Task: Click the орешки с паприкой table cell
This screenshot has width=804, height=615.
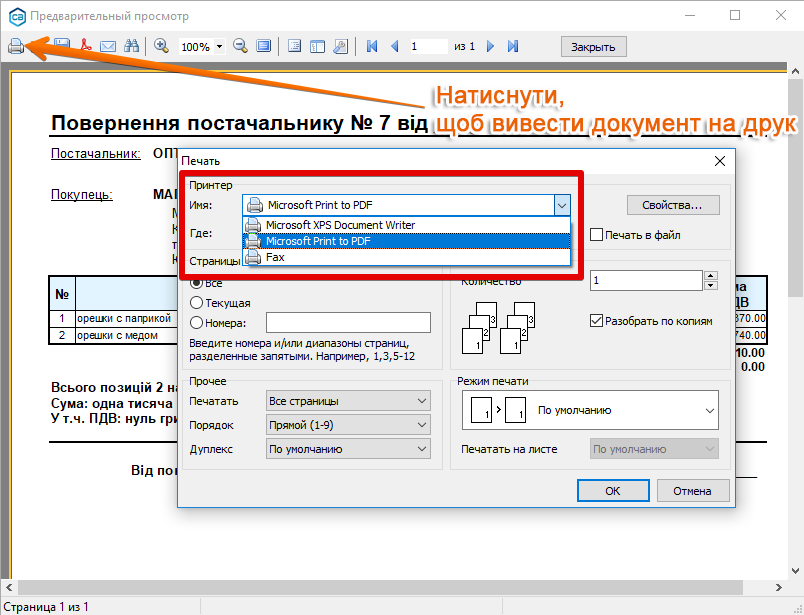Action: pos(127,318)
